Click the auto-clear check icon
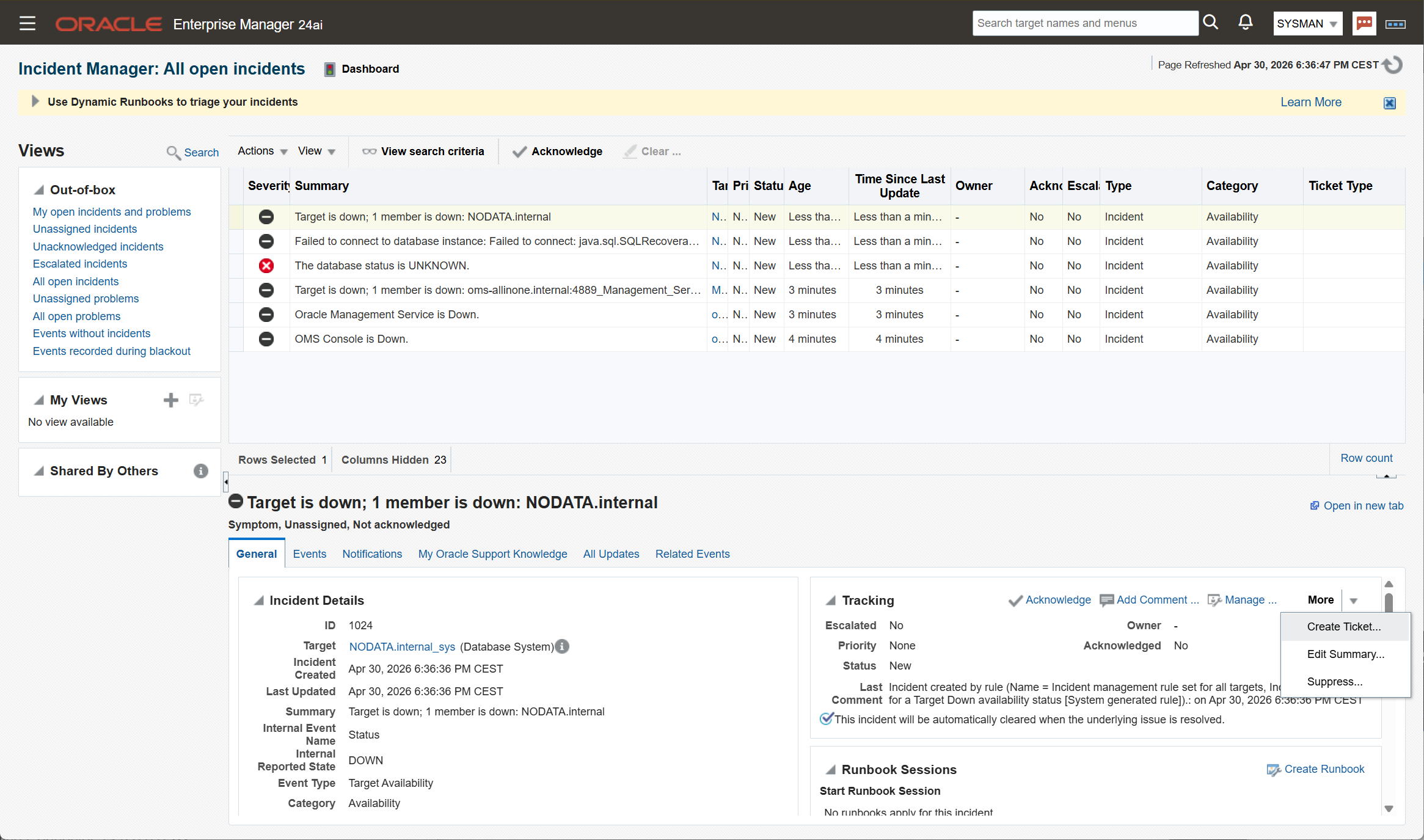 (826, 719)
